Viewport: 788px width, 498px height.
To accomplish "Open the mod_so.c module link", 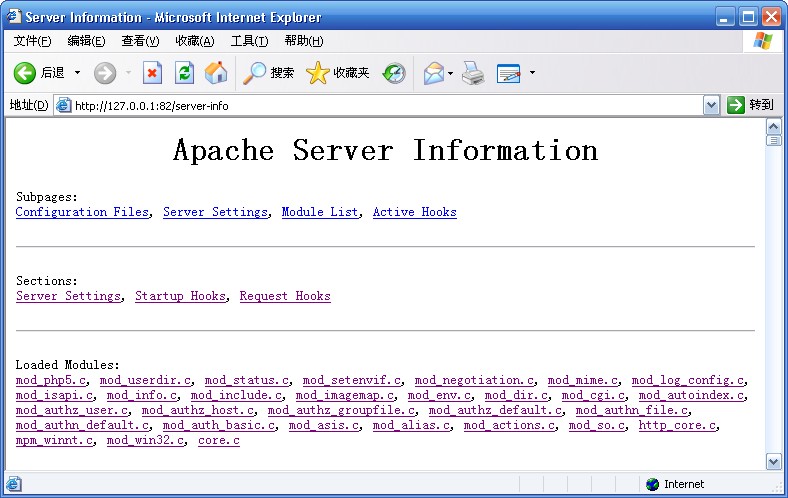I will [x=597, y=426].
